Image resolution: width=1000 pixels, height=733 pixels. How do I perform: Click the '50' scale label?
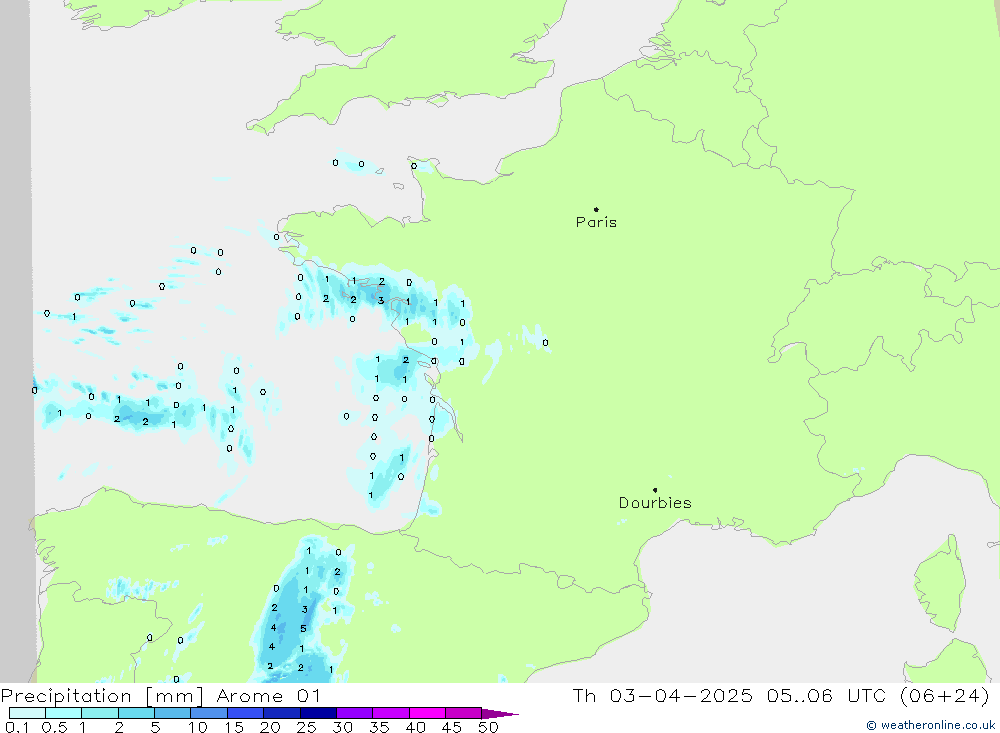coord(488,727)
